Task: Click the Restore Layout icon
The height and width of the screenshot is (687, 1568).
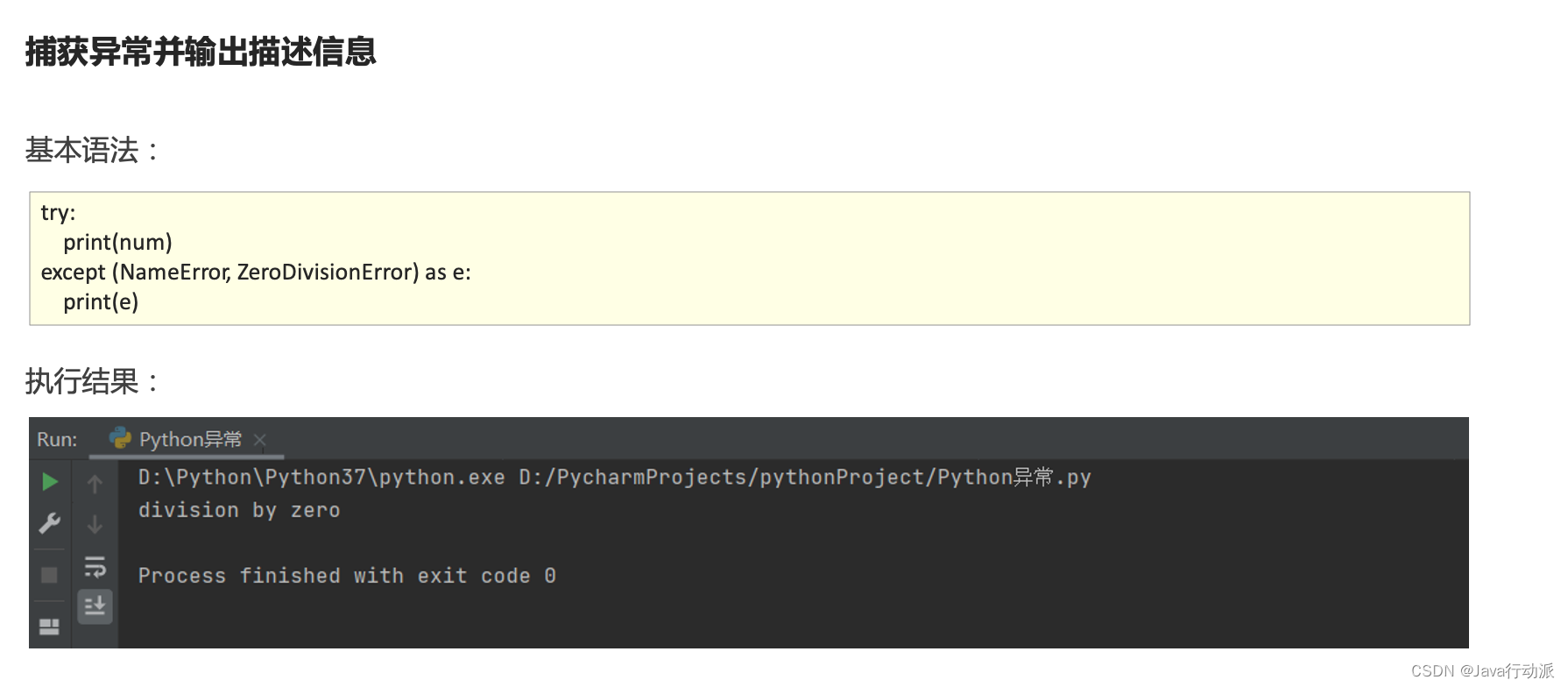Action: [50, 626]
